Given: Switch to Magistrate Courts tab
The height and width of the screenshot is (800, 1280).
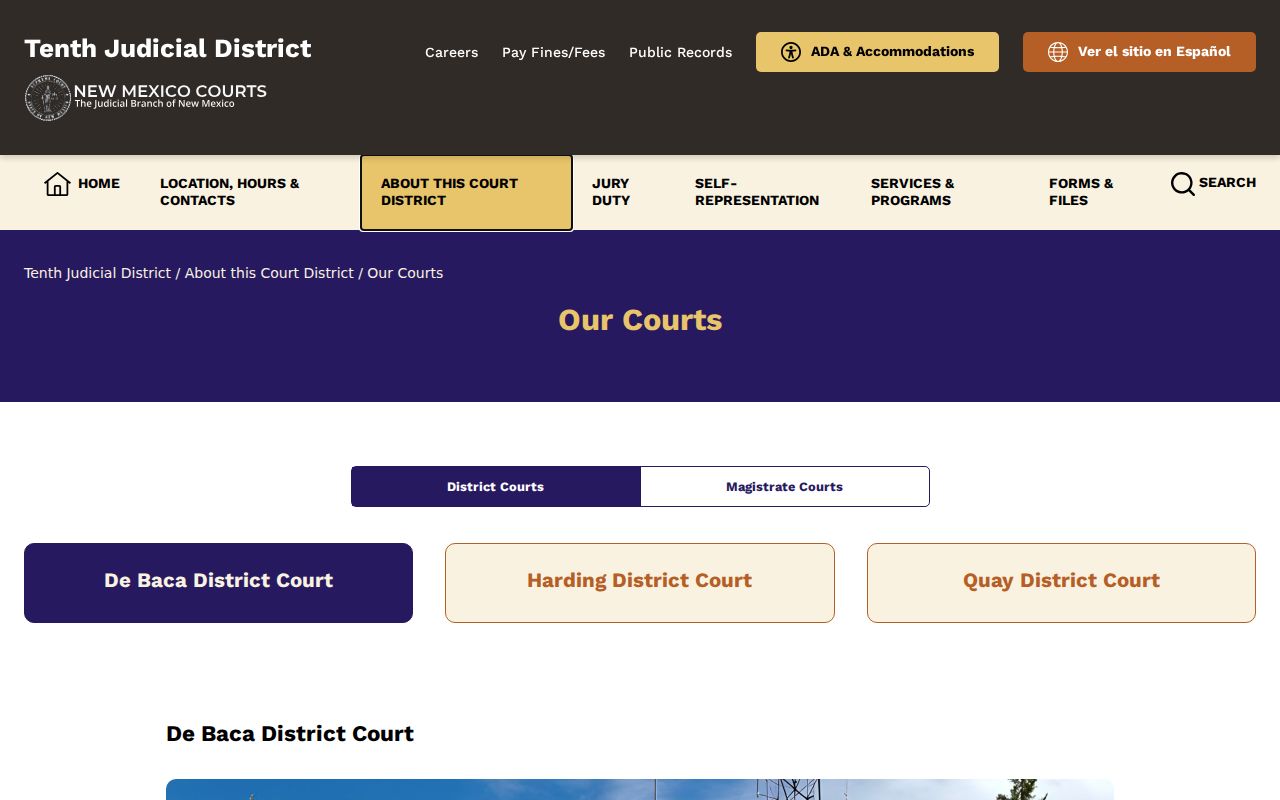Looking at the screenshot, I should coord(784,487).
